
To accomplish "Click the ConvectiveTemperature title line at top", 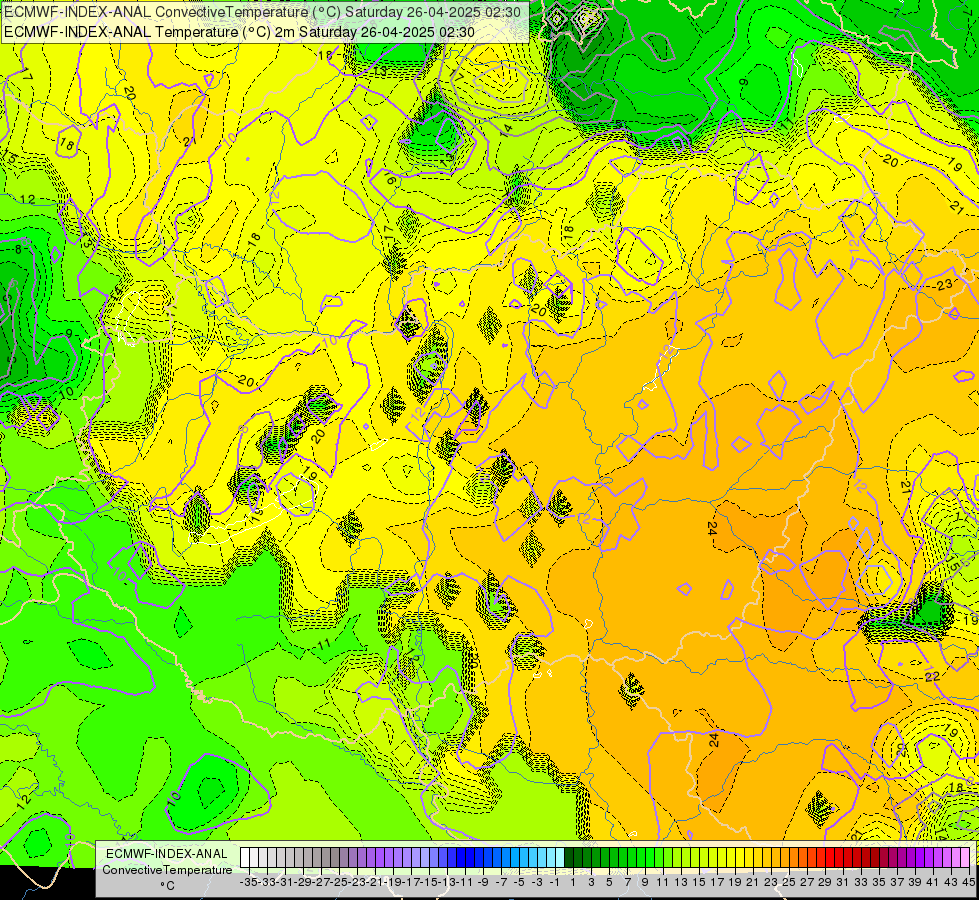I will (264, 12).
